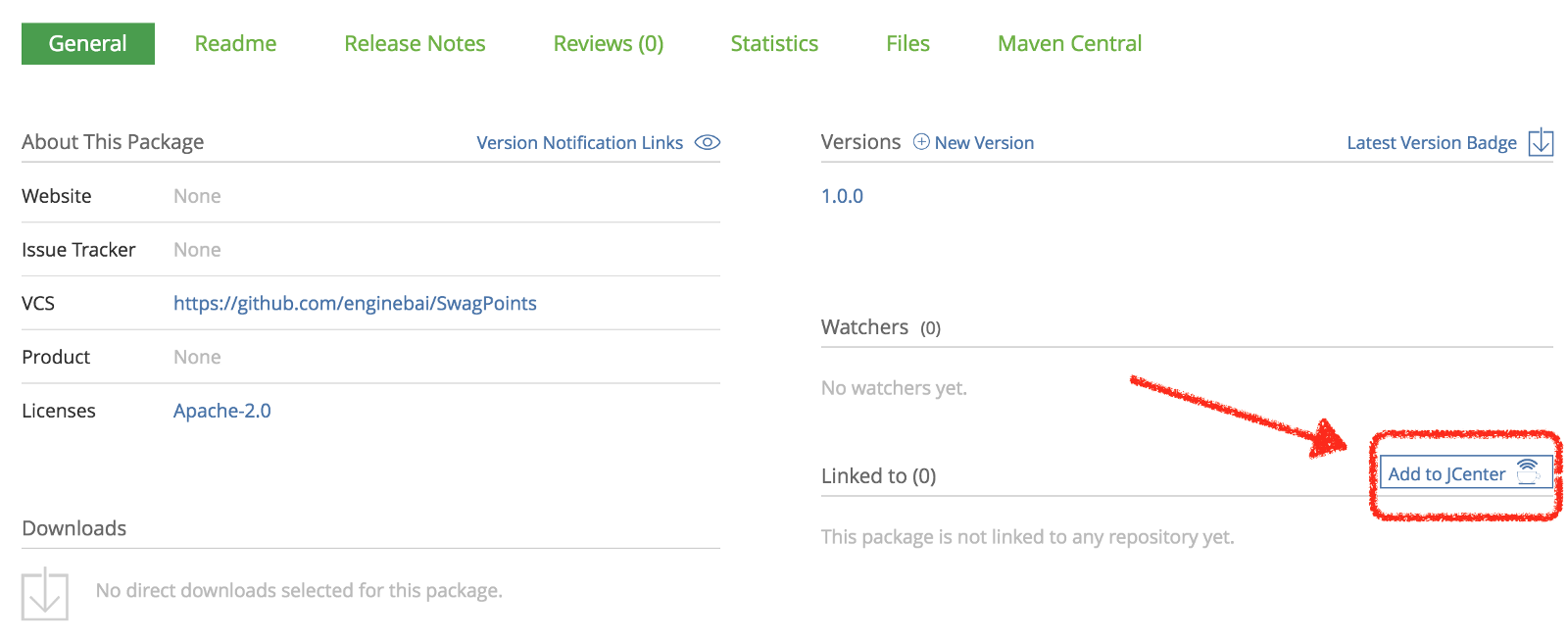Image resolution: width=1568 pixels, height=640 pixels.
Task: Click the Licenses label
Action: [x=59, y=411]
